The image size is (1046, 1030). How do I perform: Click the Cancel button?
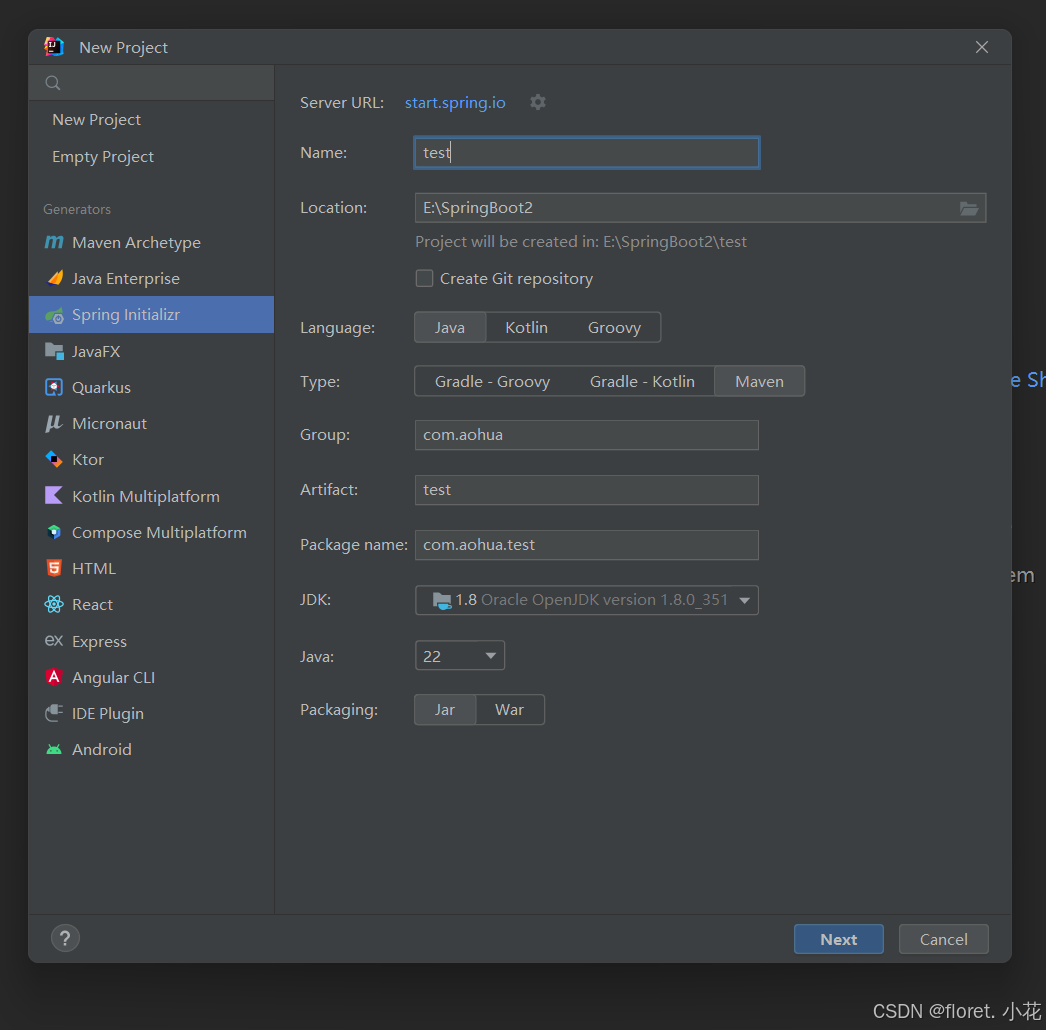(x=943, y=939)
